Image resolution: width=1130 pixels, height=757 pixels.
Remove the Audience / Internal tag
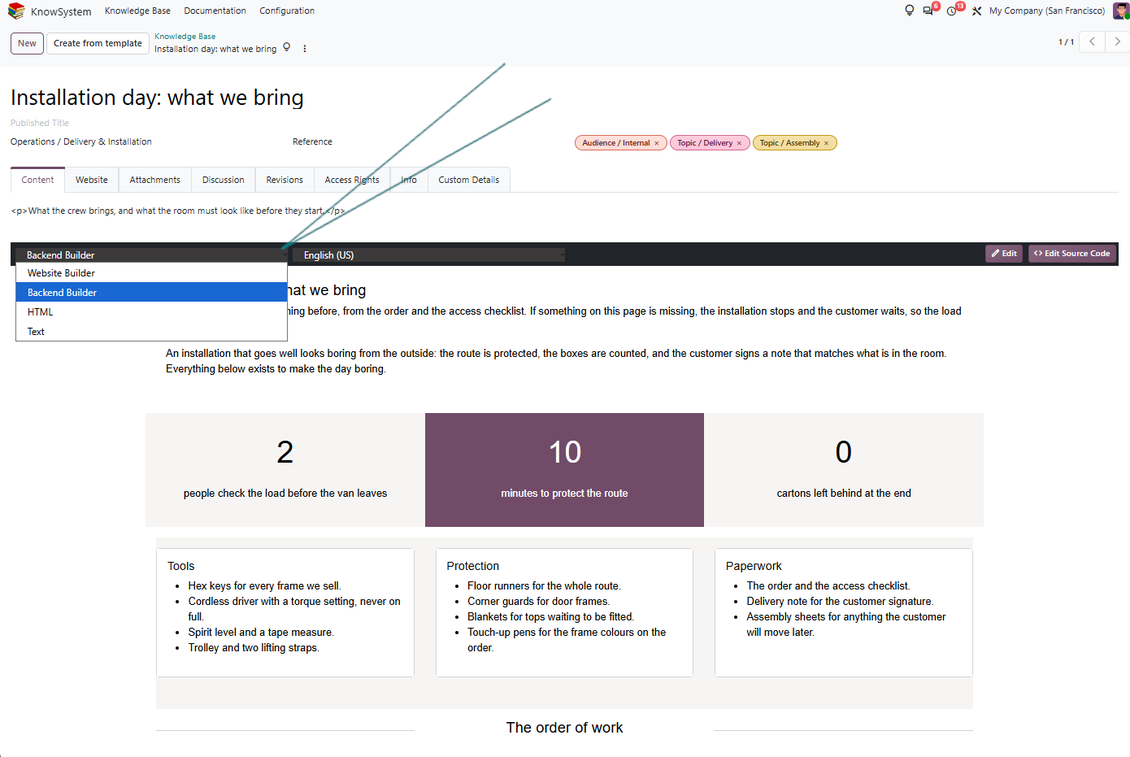click(x=657, y=143)
